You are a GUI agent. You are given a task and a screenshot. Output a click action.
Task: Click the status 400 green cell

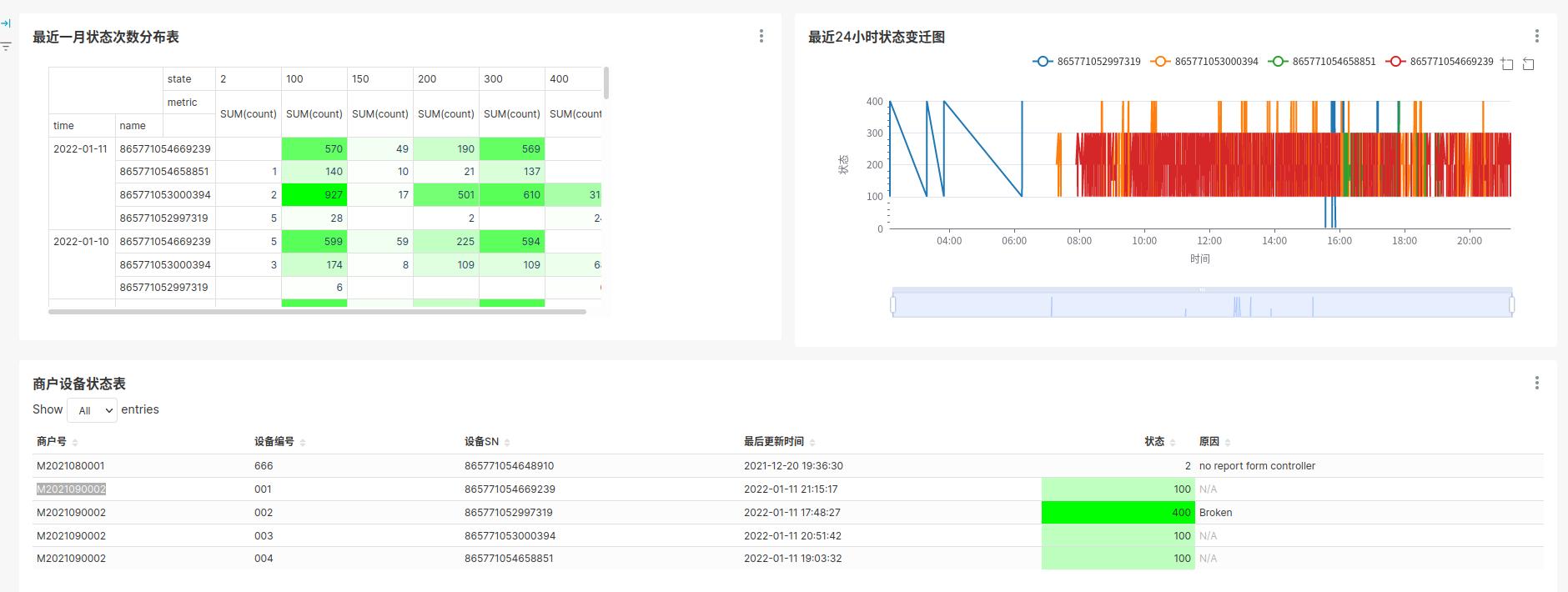(x=1118, y=513)
